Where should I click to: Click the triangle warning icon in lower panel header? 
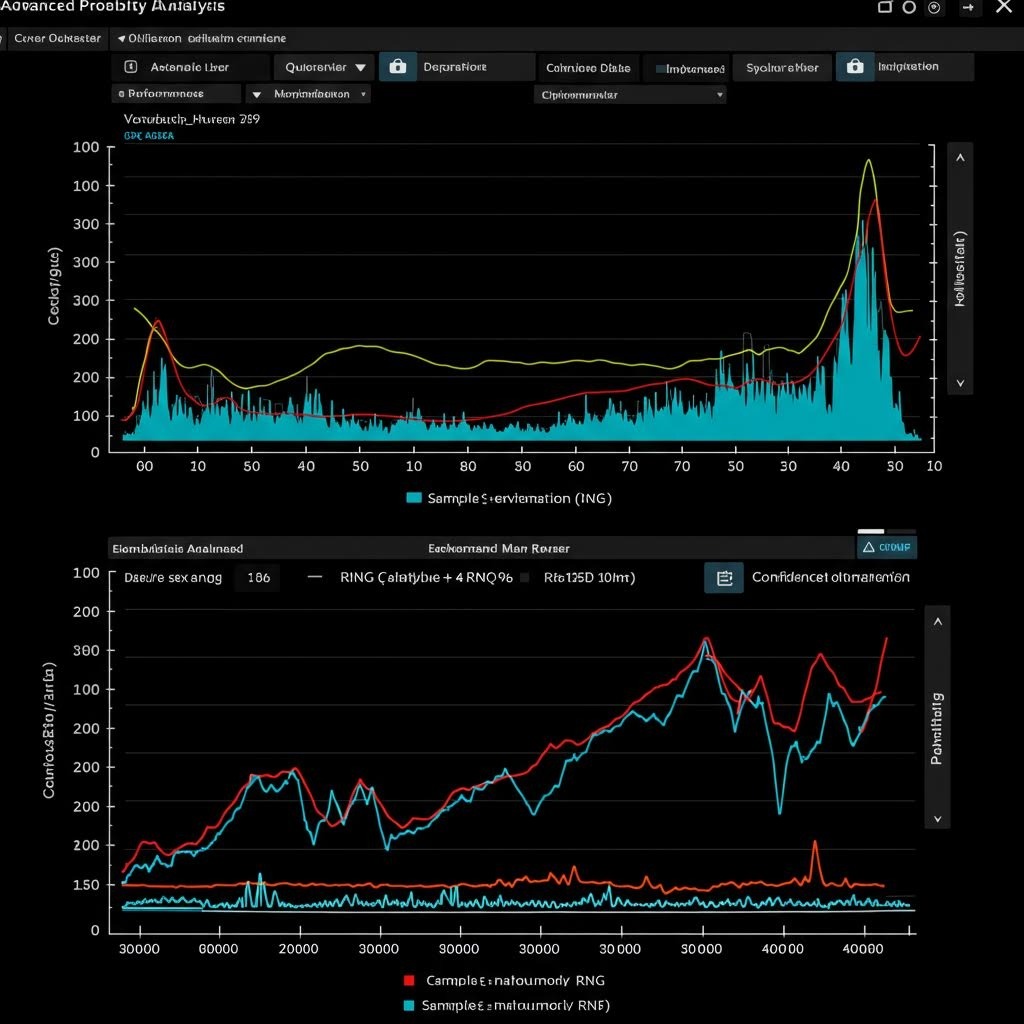(x=868, y=547)
